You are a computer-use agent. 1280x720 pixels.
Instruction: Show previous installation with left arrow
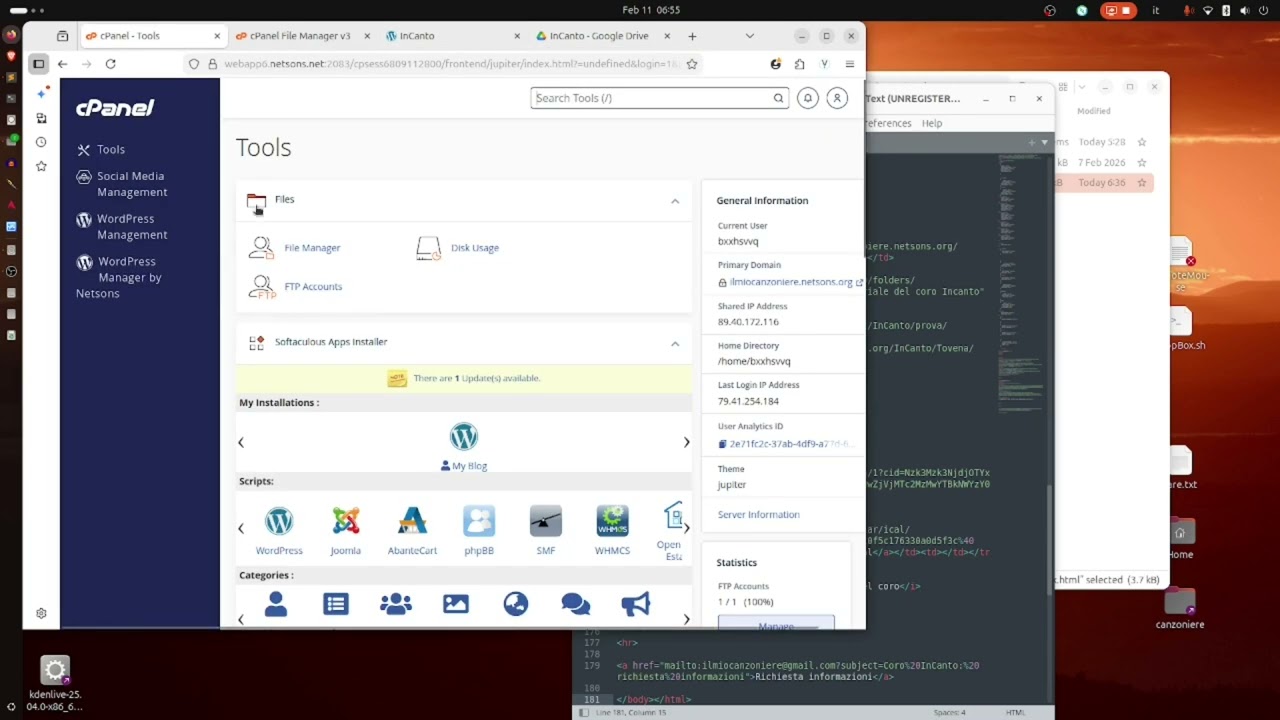241,442
